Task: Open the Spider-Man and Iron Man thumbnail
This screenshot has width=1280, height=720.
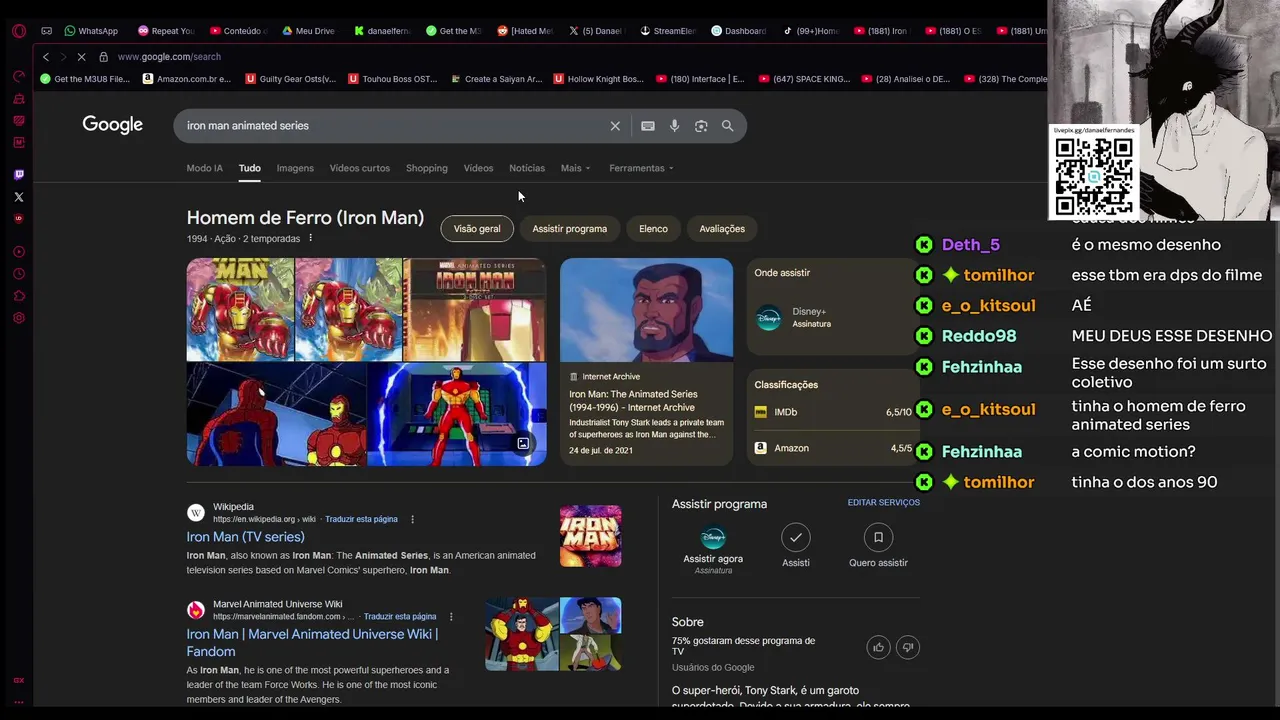Action: (x=276, y=414)
